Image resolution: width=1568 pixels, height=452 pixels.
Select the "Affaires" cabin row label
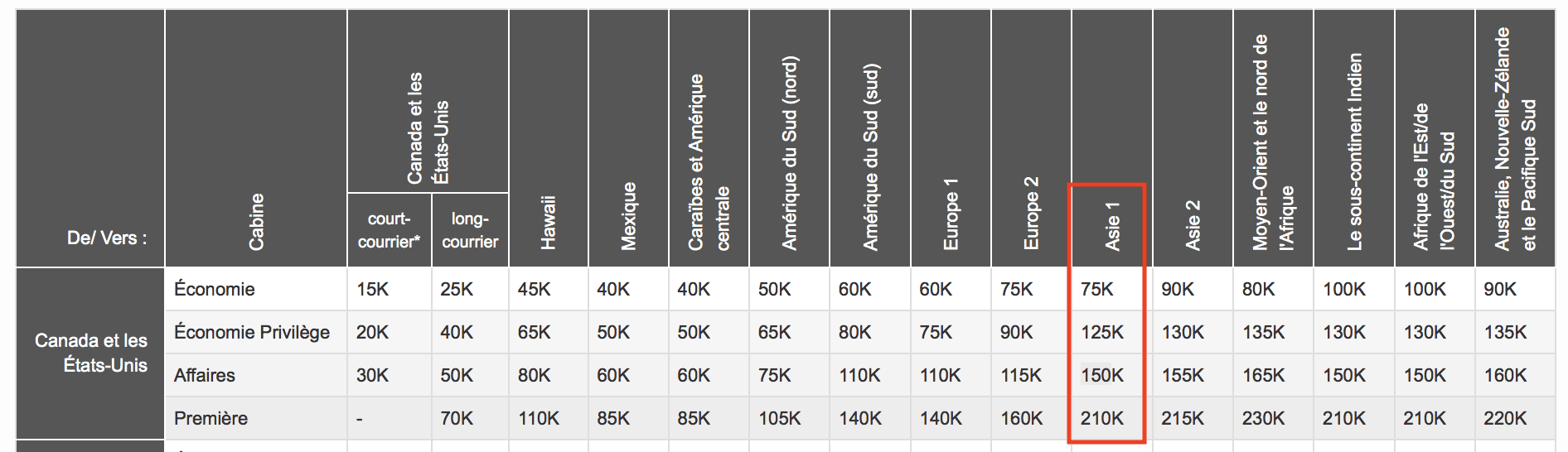(205, 375)
